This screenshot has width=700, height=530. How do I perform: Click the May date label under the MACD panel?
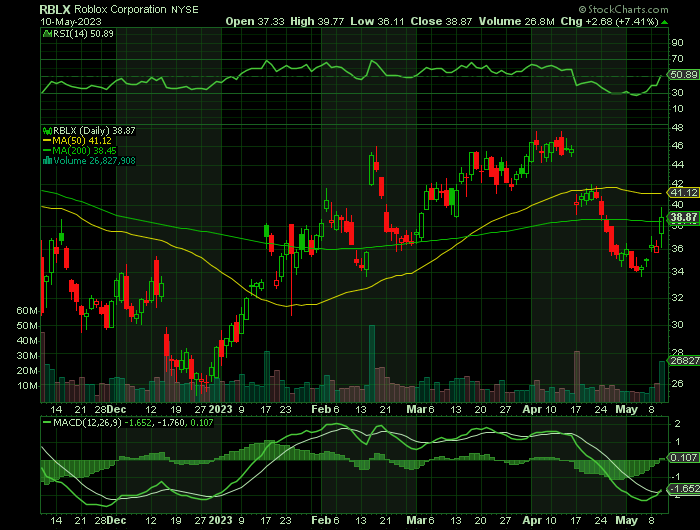[x=627, y=521]
